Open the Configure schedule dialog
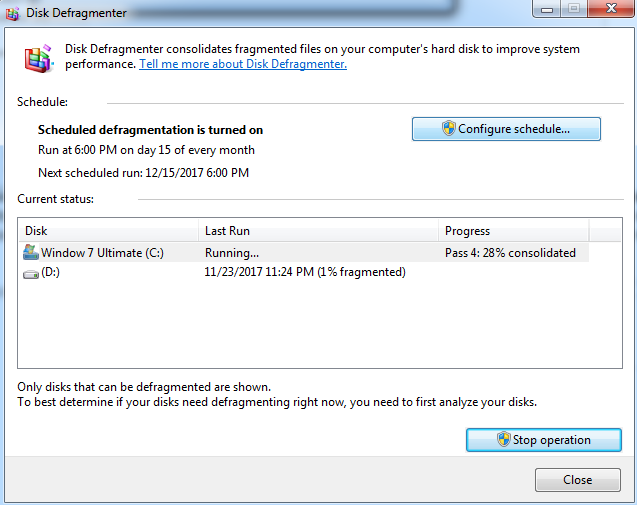The height and width of the screenshot is (505, 637). coord(506,129)
